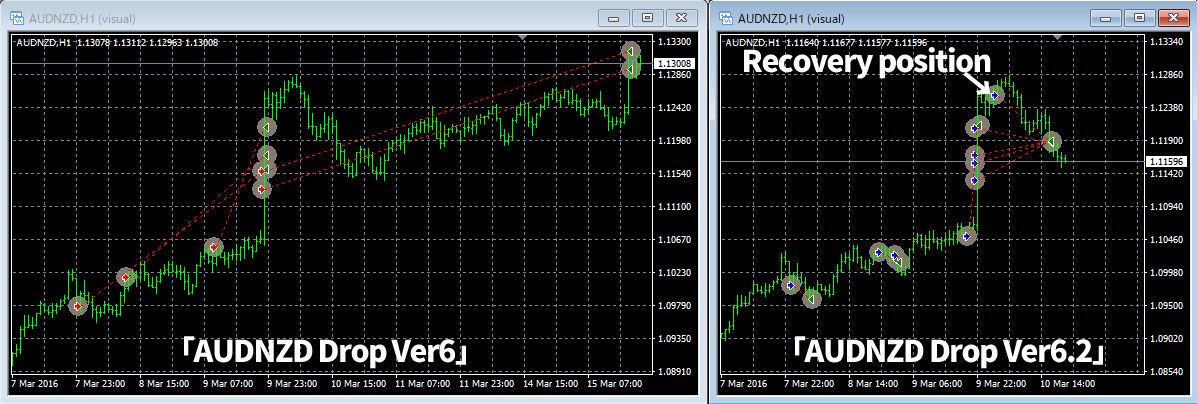Viewport: 1197px width, 404px height.
Task: Click price level 1.08910 on left chart axis
Action: point(673,371)
